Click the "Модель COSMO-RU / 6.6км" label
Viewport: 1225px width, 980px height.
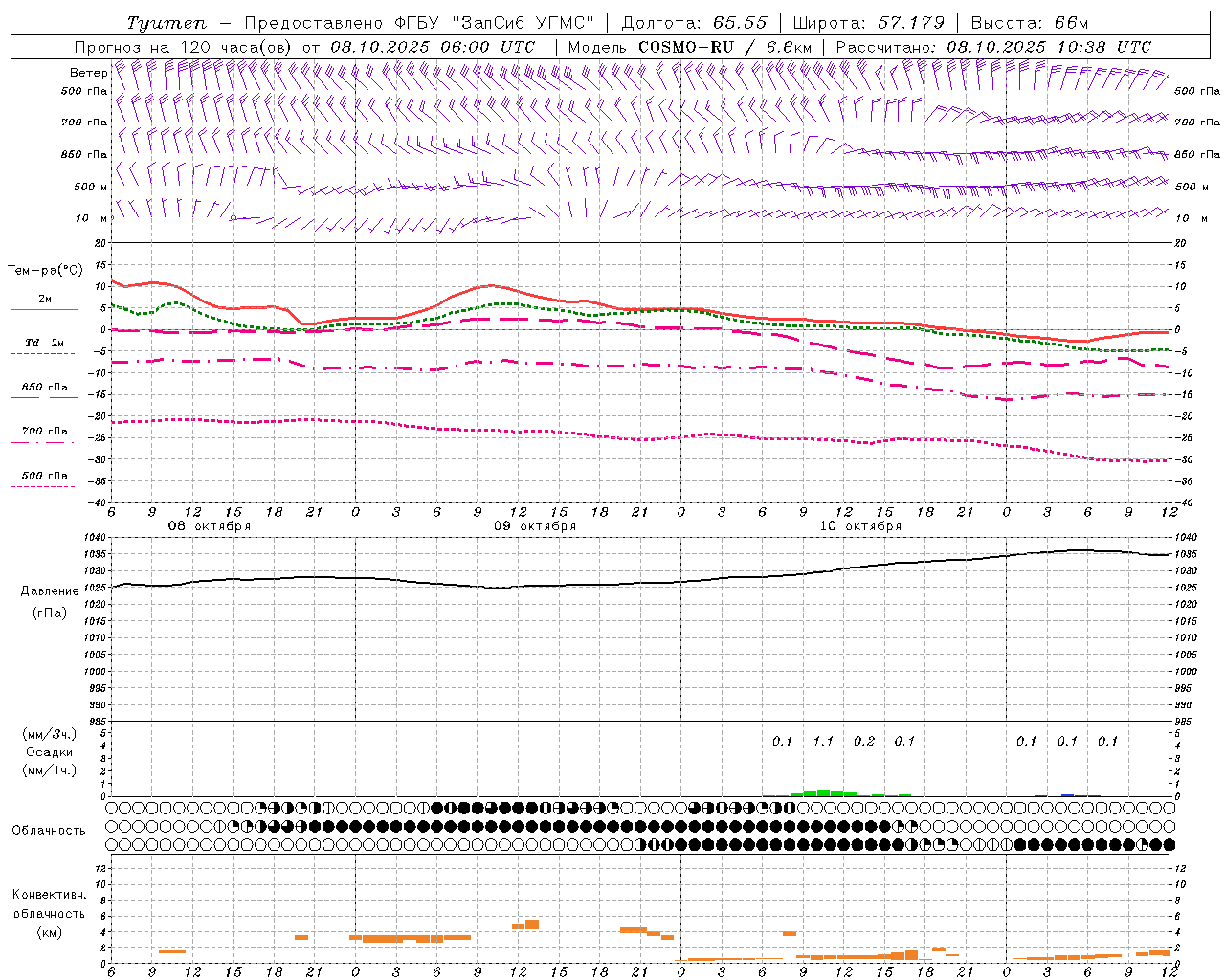click(692, 47)
